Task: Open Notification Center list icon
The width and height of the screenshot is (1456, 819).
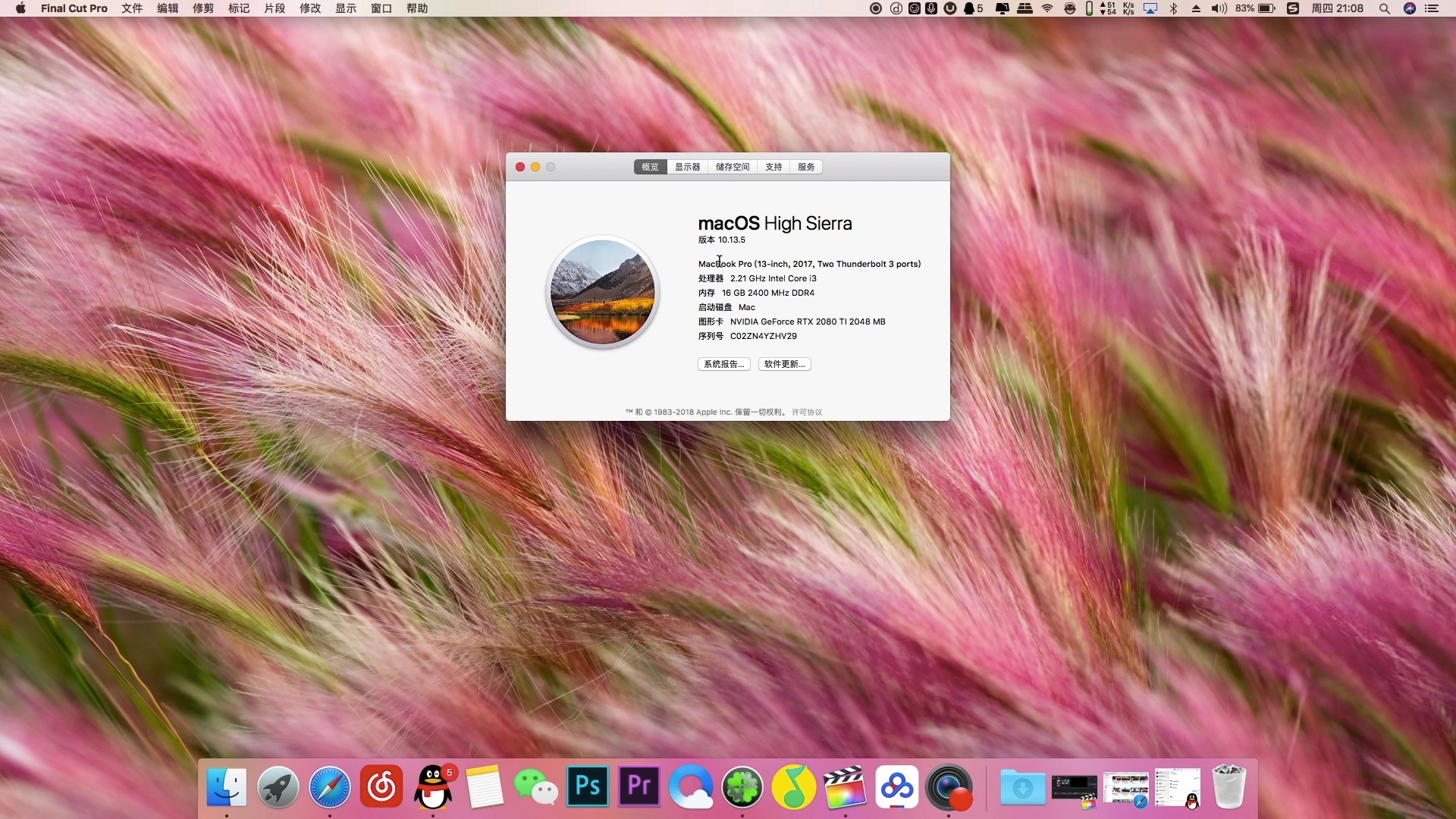Action: (1432, 8)
